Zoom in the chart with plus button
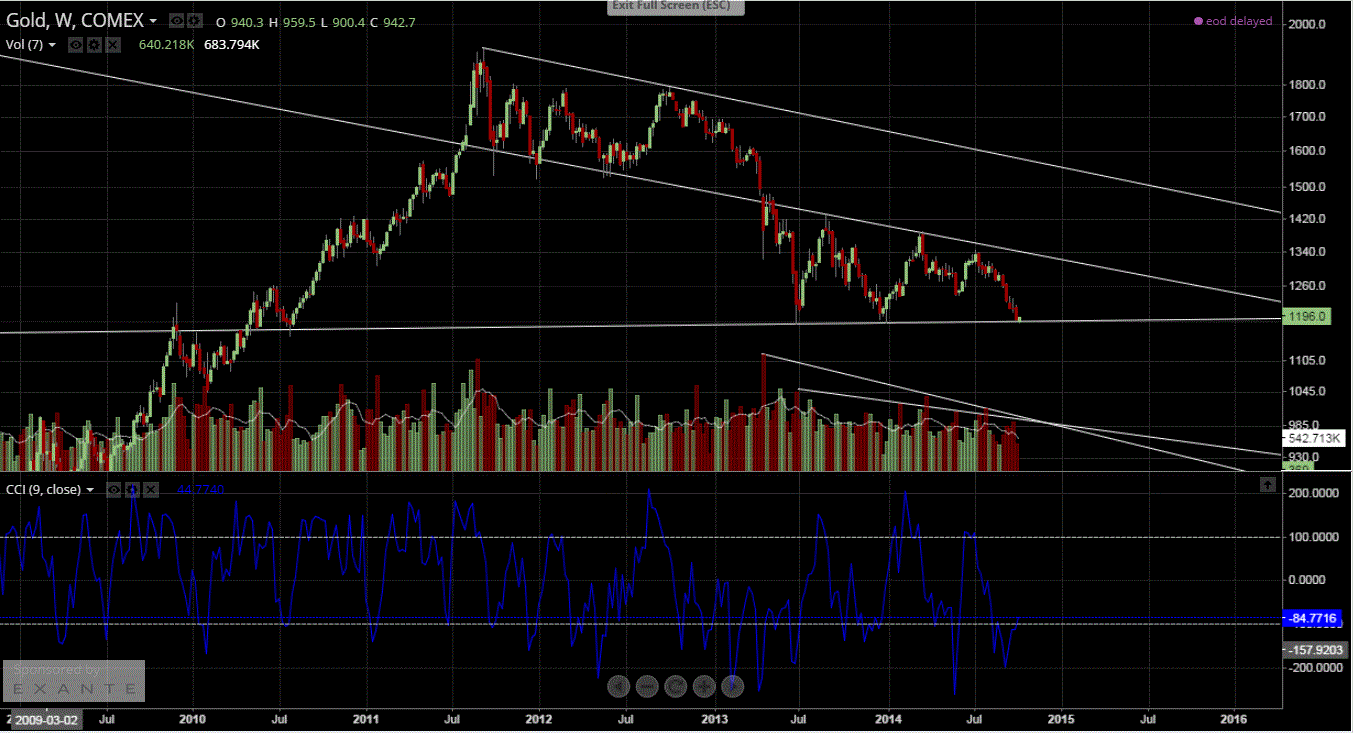Screen dimensions: 1353x733 [x=704, y=686]
